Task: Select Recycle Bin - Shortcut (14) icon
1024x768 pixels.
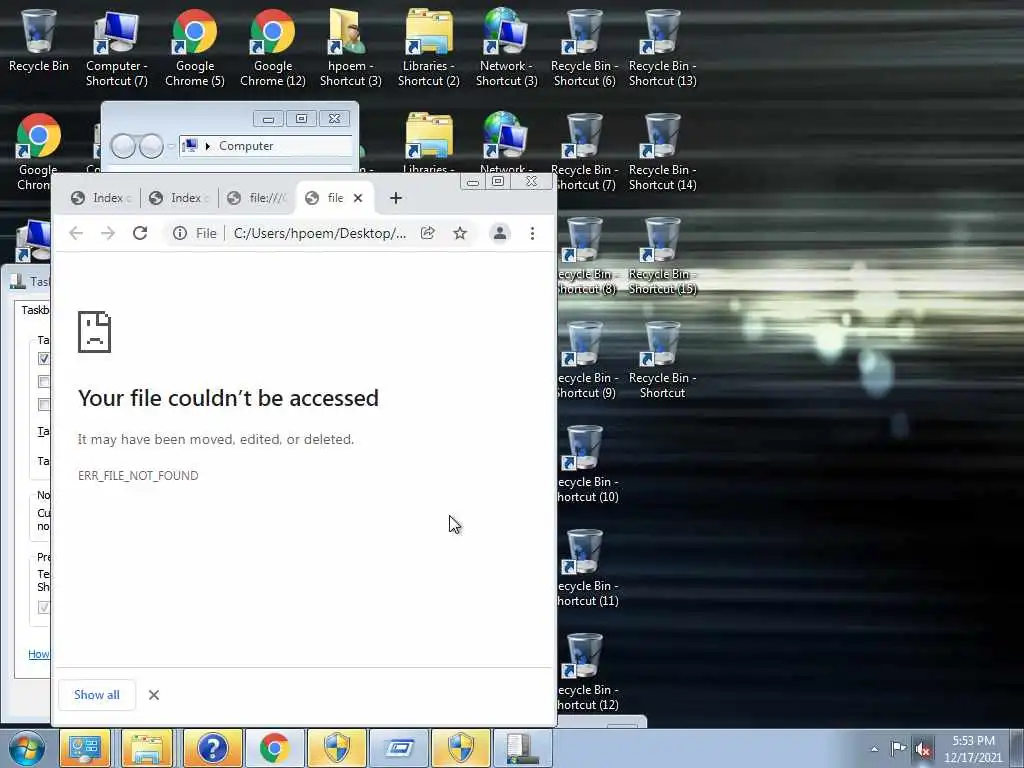Action: [x=662, y=152]
